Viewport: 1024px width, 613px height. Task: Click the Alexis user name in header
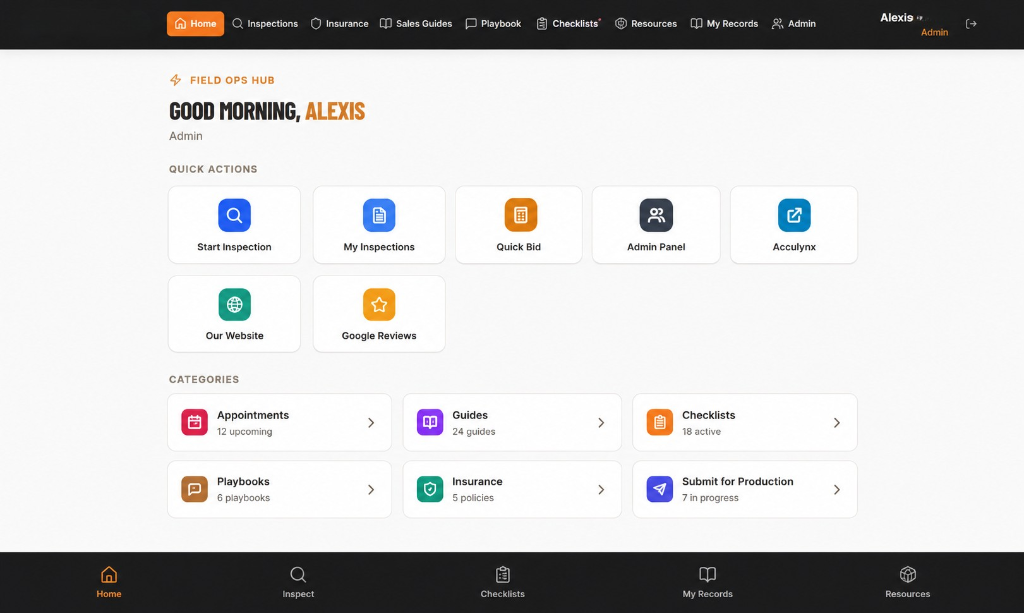pyautogui.click(x=896, y=18)
